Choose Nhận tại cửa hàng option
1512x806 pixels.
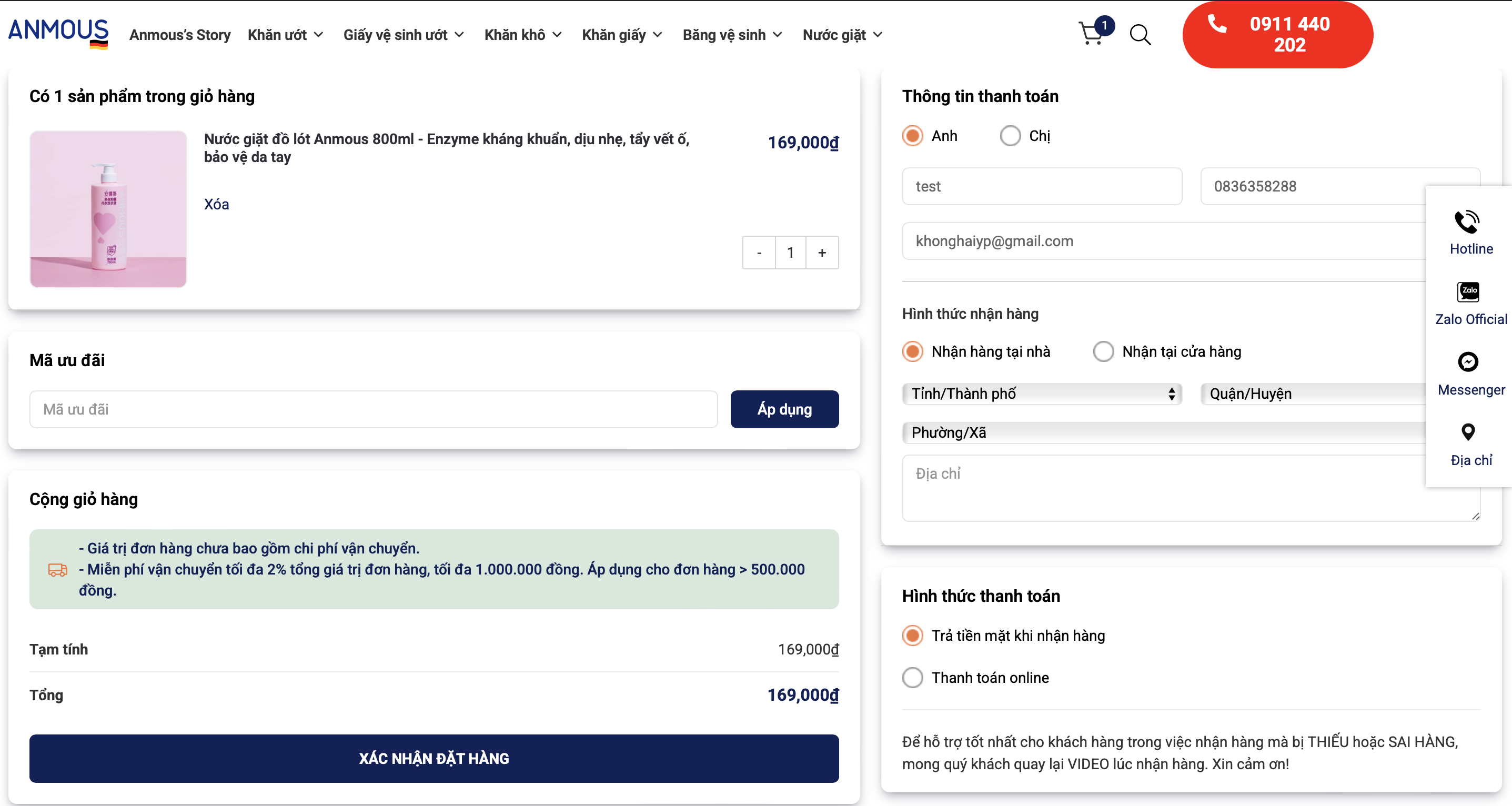coord(1103,351)
